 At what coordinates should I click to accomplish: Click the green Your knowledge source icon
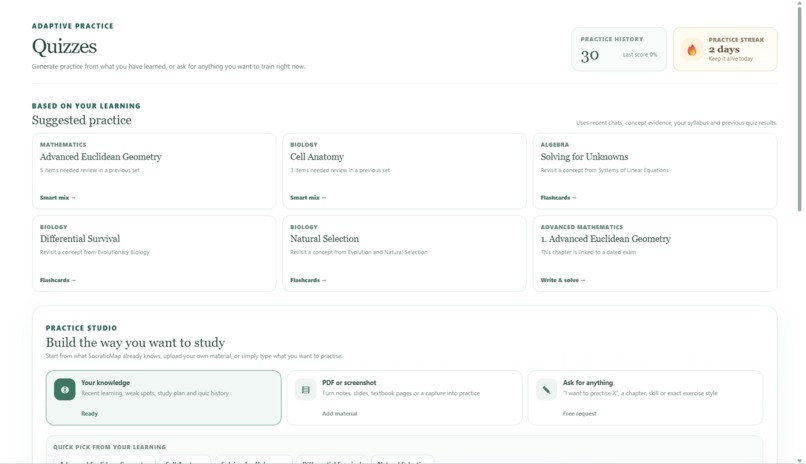pos(65,389)
